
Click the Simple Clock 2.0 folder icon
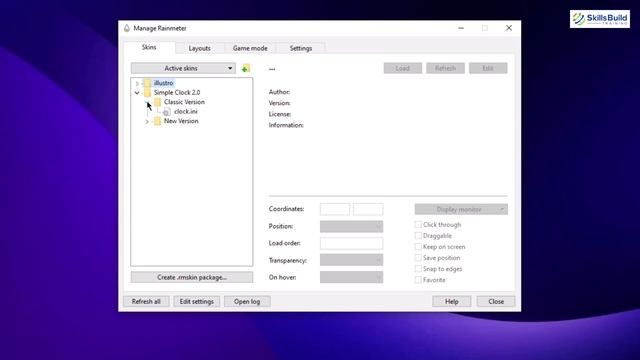[x=147, y=93]
